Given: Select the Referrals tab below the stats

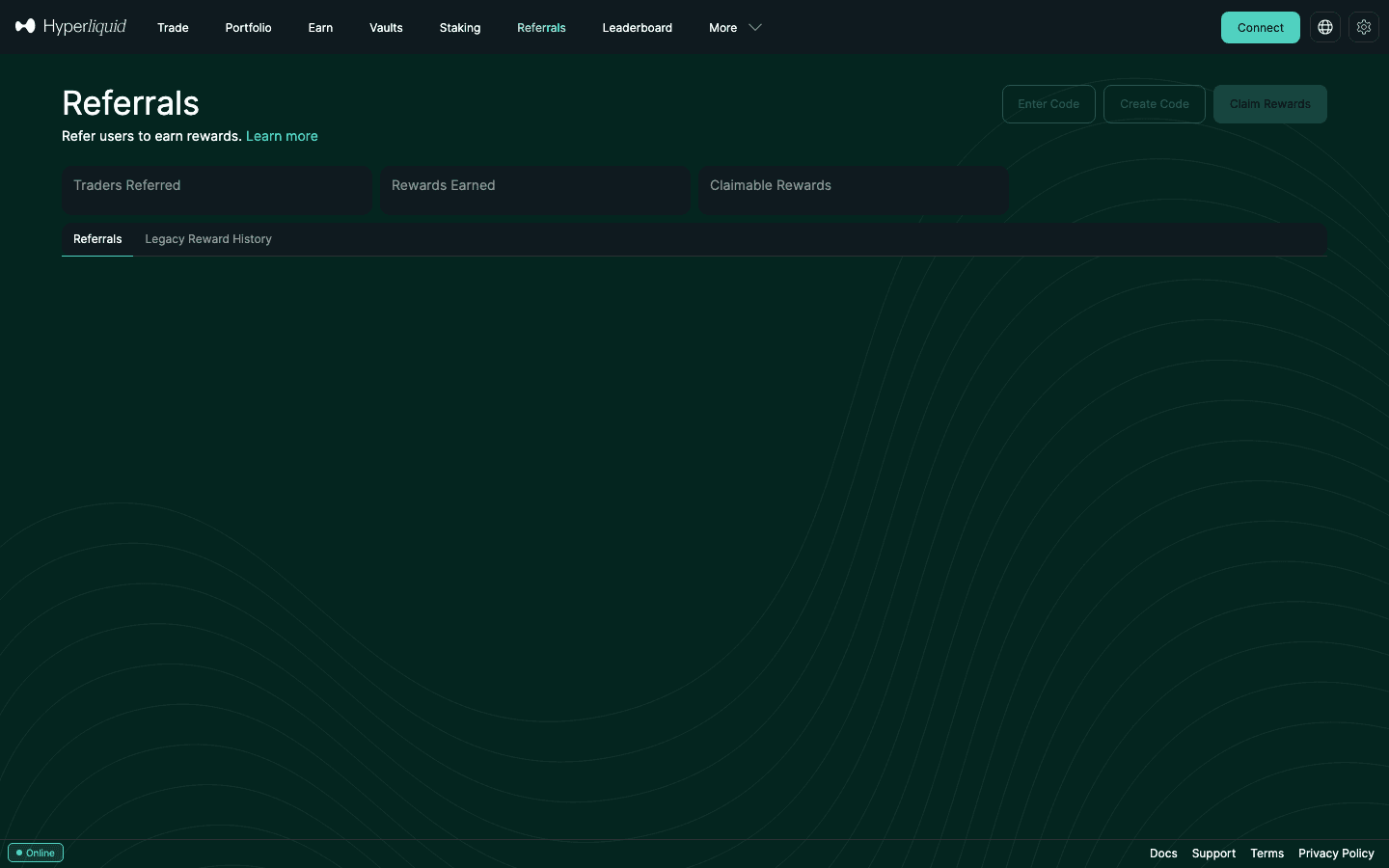Looking at the screenshot, I should point(97,239).
